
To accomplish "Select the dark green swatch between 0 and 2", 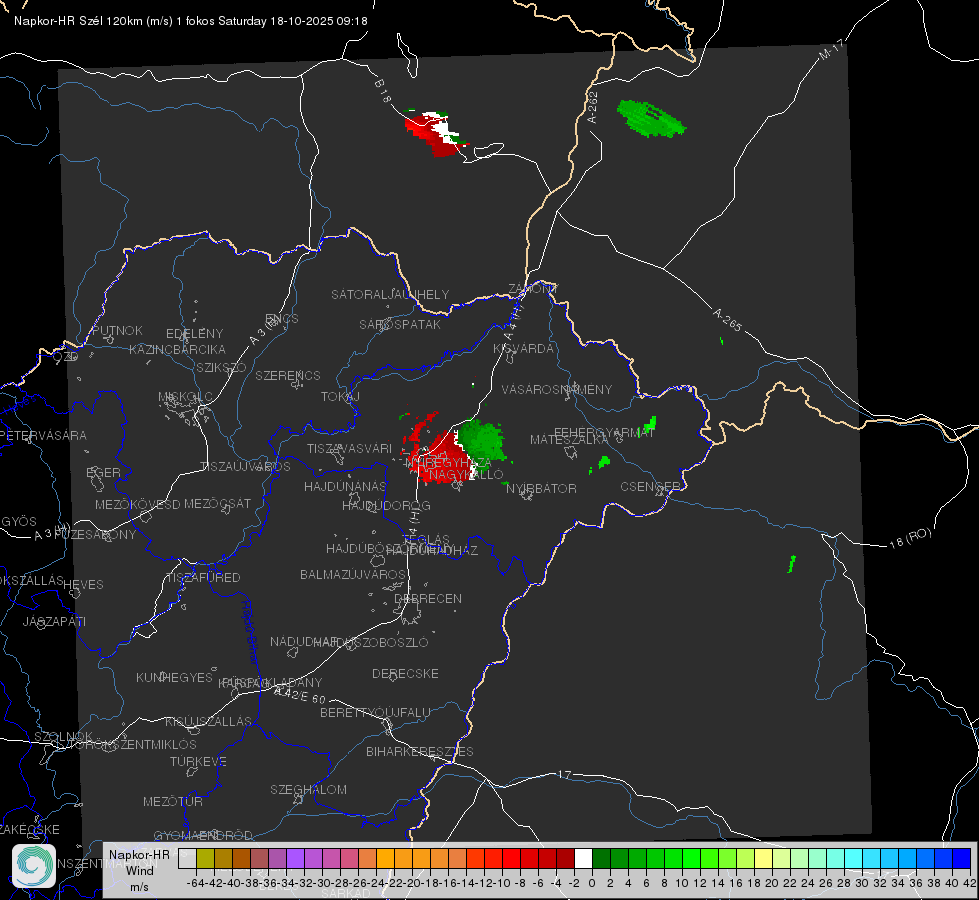I will (601, 859).
